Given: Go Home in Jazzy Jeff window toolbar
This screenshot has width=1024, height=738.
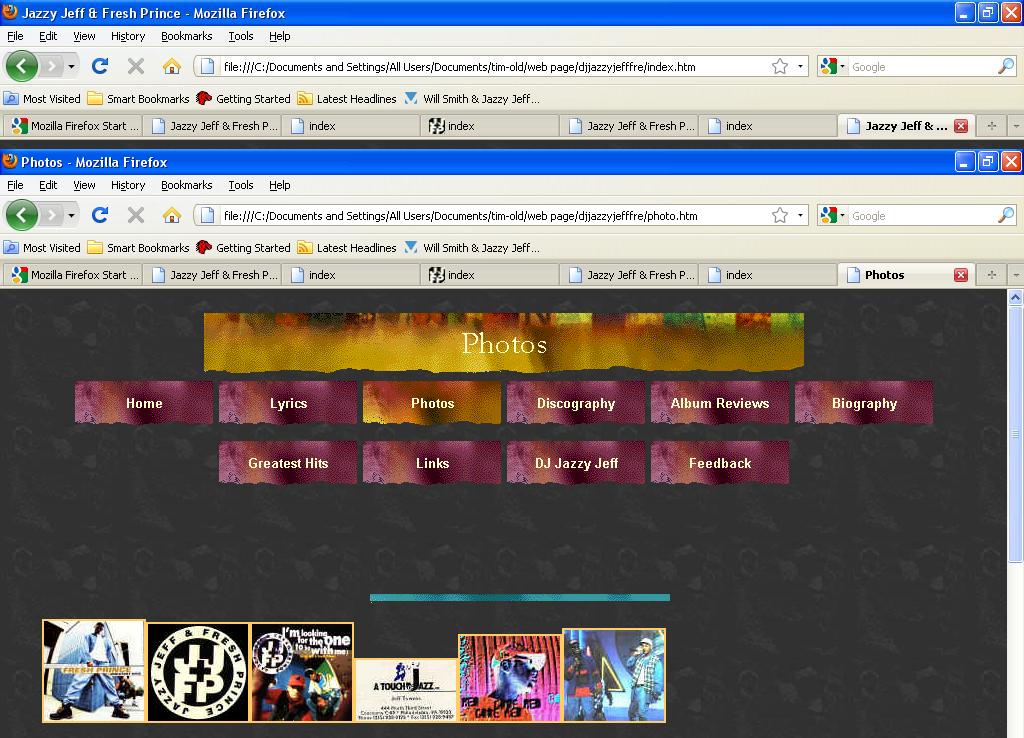Looking at the screenshot, I should point(172,66).
